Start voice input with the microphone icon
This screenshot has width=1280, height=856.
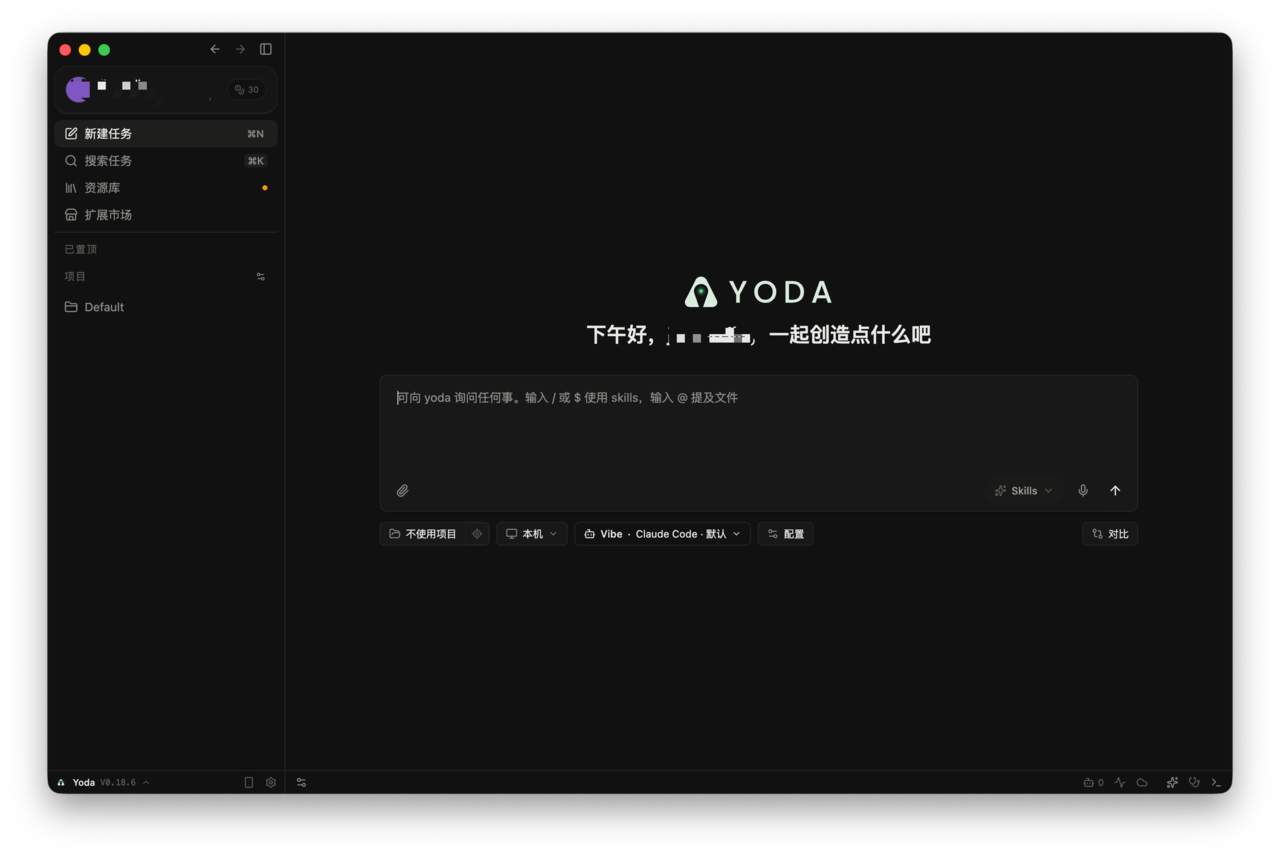(x=1083, y=491)
